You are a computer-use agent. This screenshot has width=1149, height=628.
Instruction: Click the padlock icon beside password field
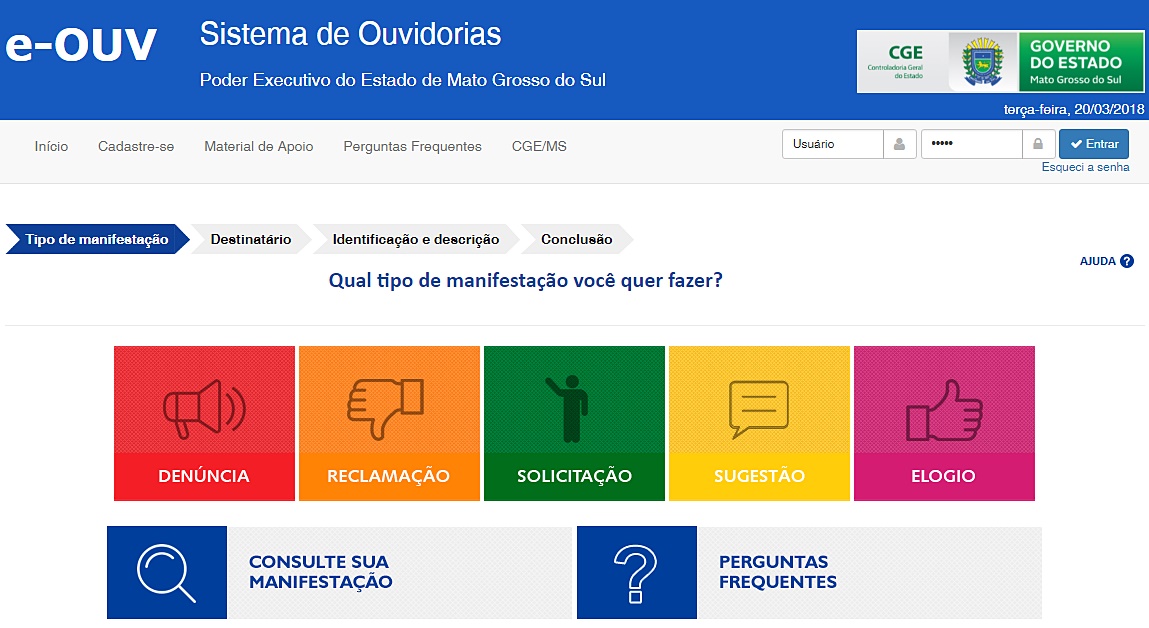point(1038,144)
